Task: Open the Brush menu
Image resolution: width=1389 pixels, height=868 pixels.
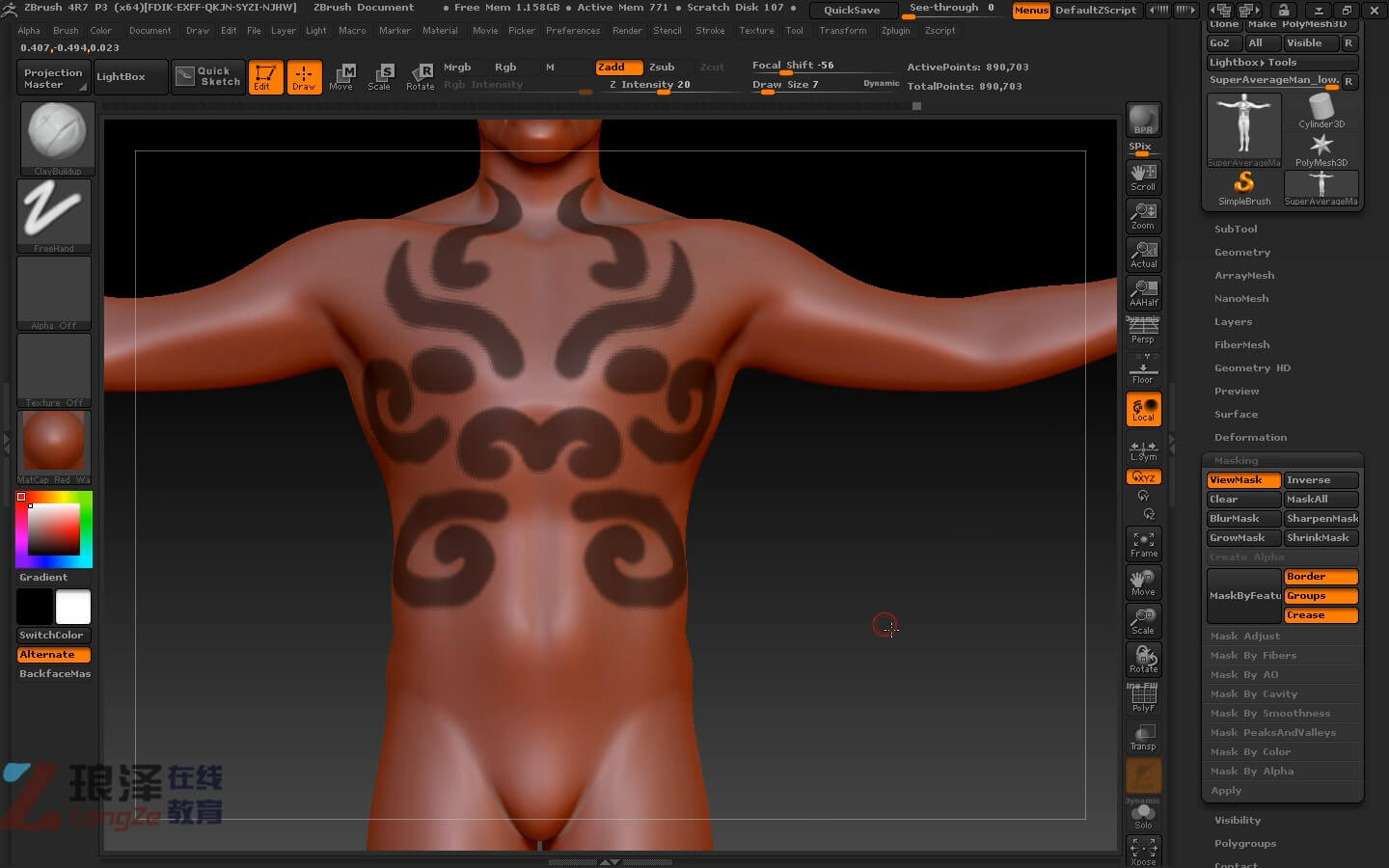Action: click(x=66, y=31)
